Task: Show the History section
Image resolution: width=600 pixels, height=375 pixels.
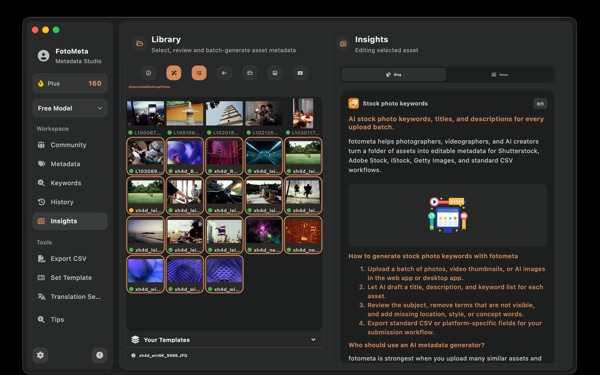Action: pos(70,202)
